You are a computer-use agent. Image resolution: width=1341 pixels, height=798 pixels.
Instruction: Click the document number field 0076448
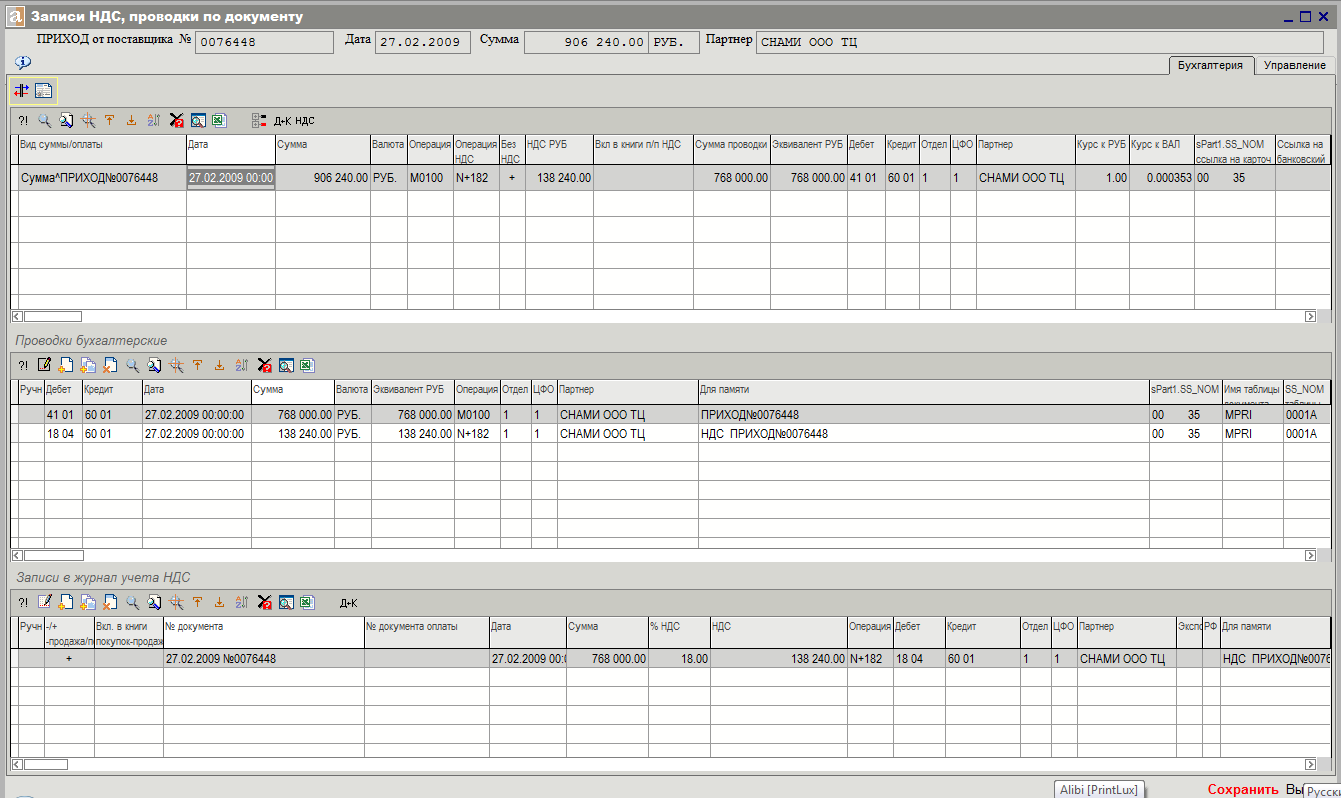264,42
